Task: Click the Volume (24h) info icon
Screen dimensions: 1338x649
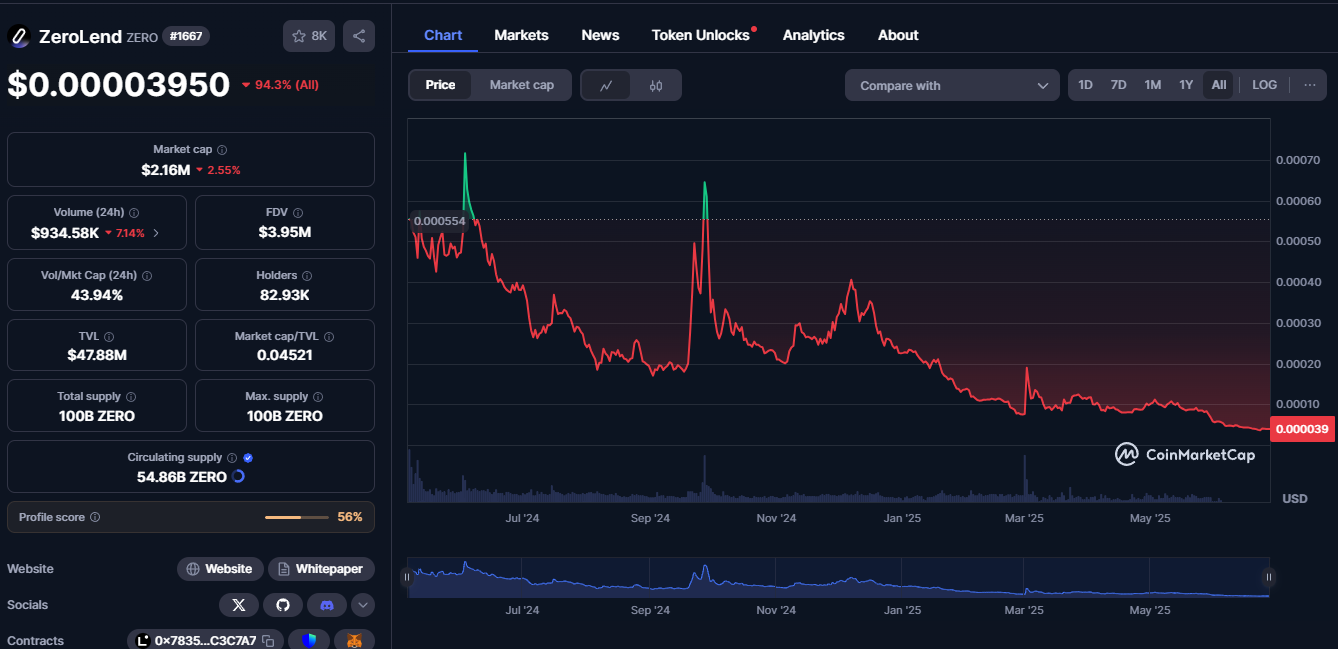Action: (134, 213)
